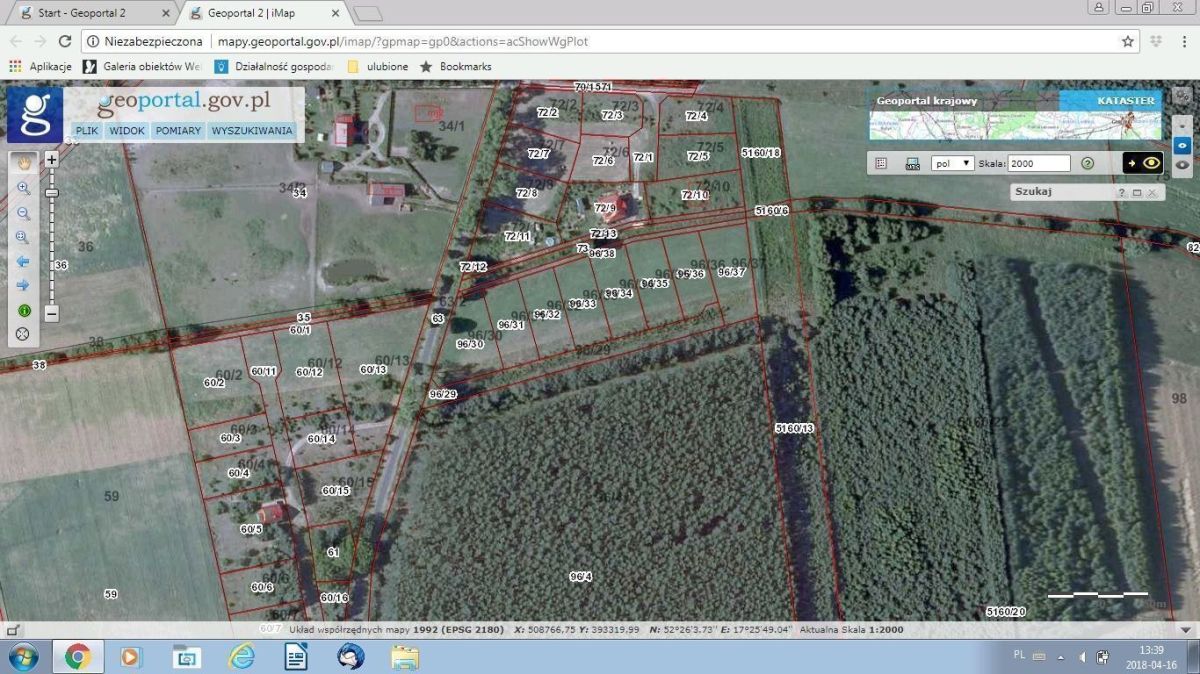Switch to the KATASTER map view
1200x674 pixels.
pos(1125,101)
